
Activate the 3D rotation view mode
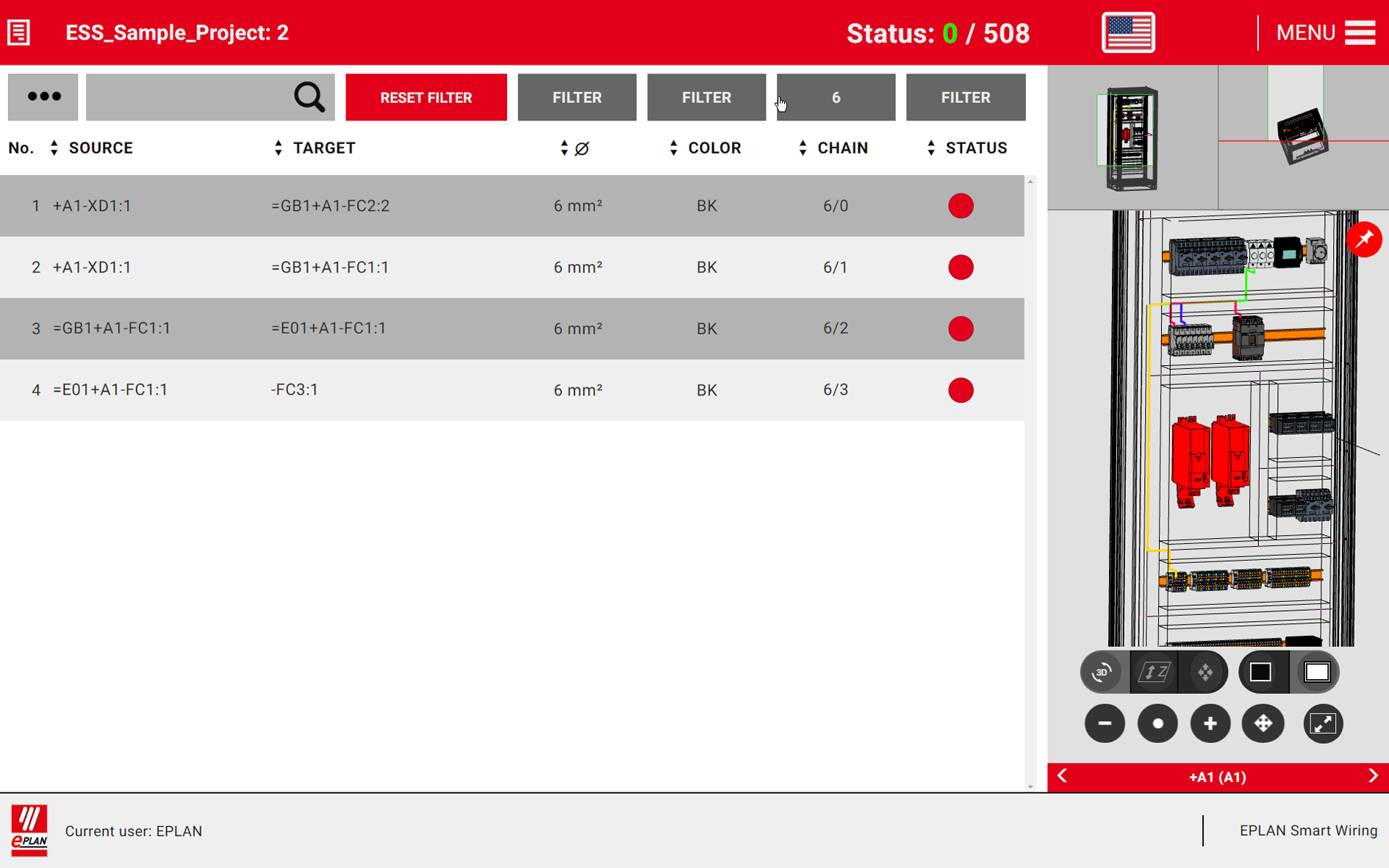point(1102,672)
